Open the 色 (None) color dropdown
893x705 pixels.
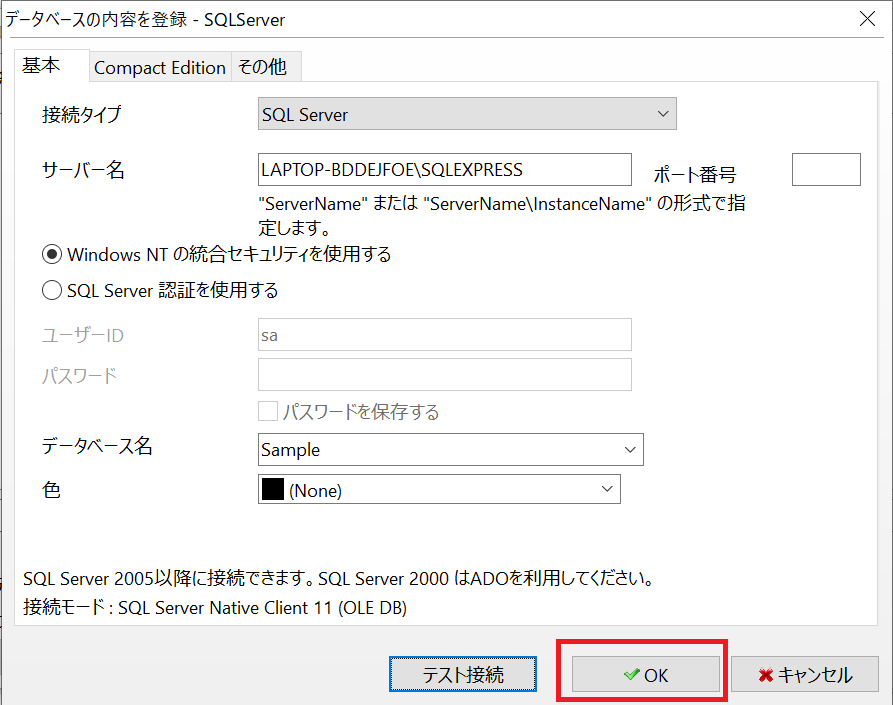(x=439, y=489)
